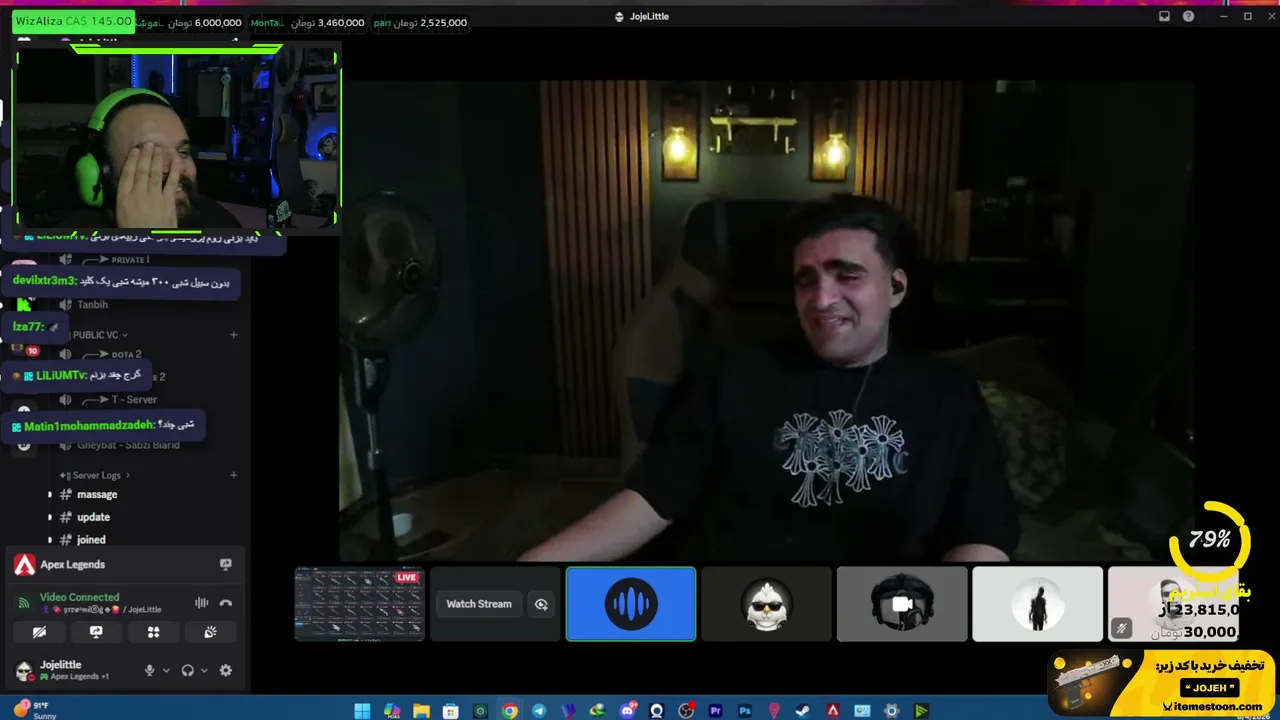Select the blue waveform participant tile
The image size is (1280, 720).
[631, 604]
